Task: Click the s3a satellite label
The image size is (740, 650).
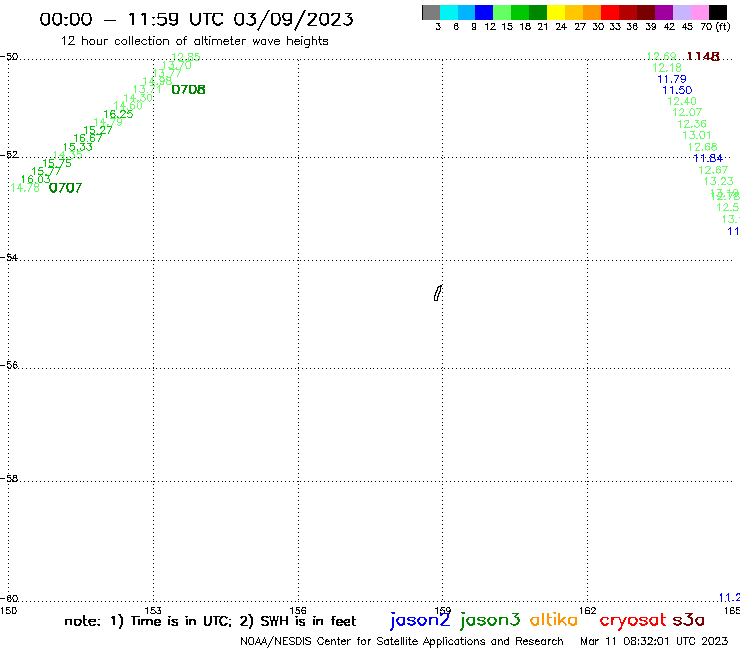Action: [688, 620]
